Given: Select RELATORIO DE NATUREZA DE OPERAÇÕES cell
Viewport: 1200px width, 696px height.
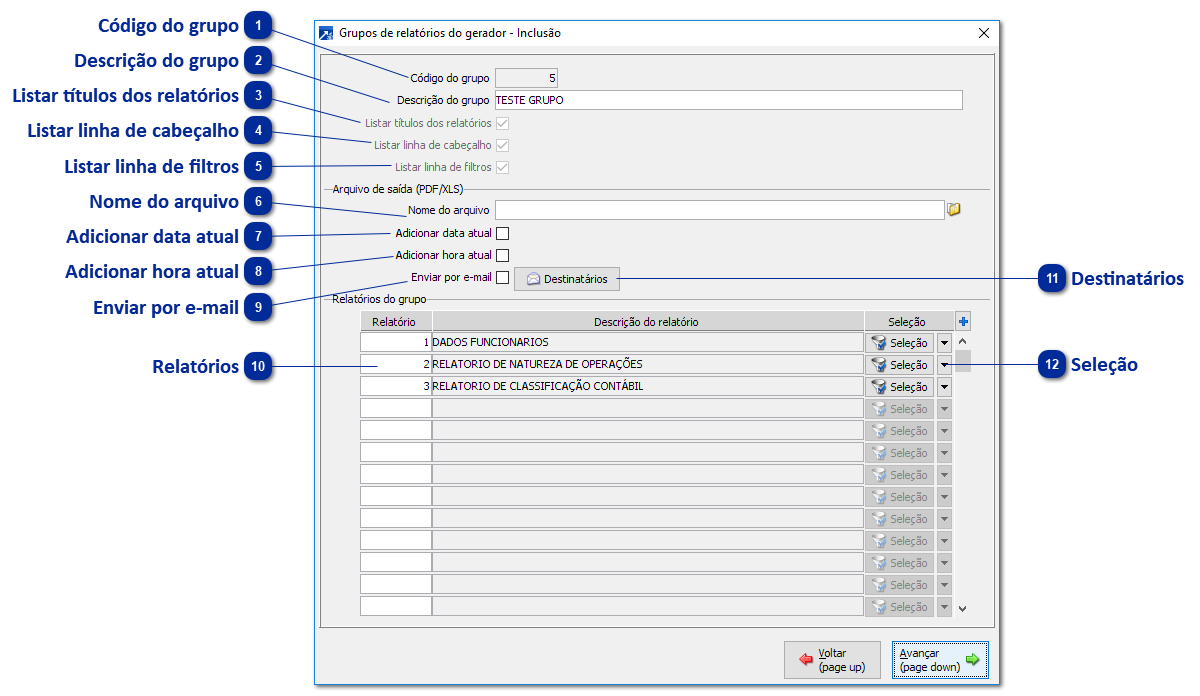Looking at the screenshot, I should [x=647, y=365].
